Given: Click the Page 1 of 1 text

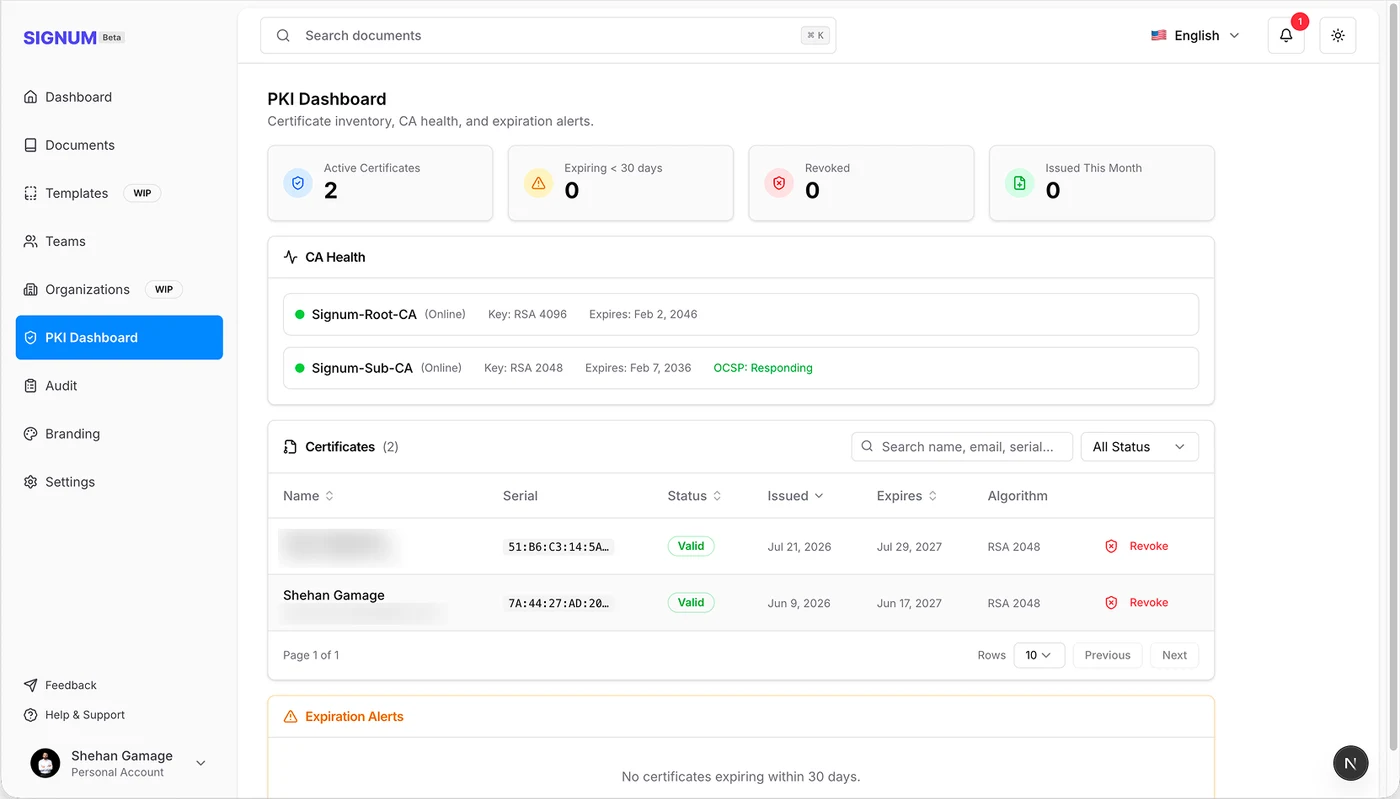Looking at the screenshot, I should 311,655.
